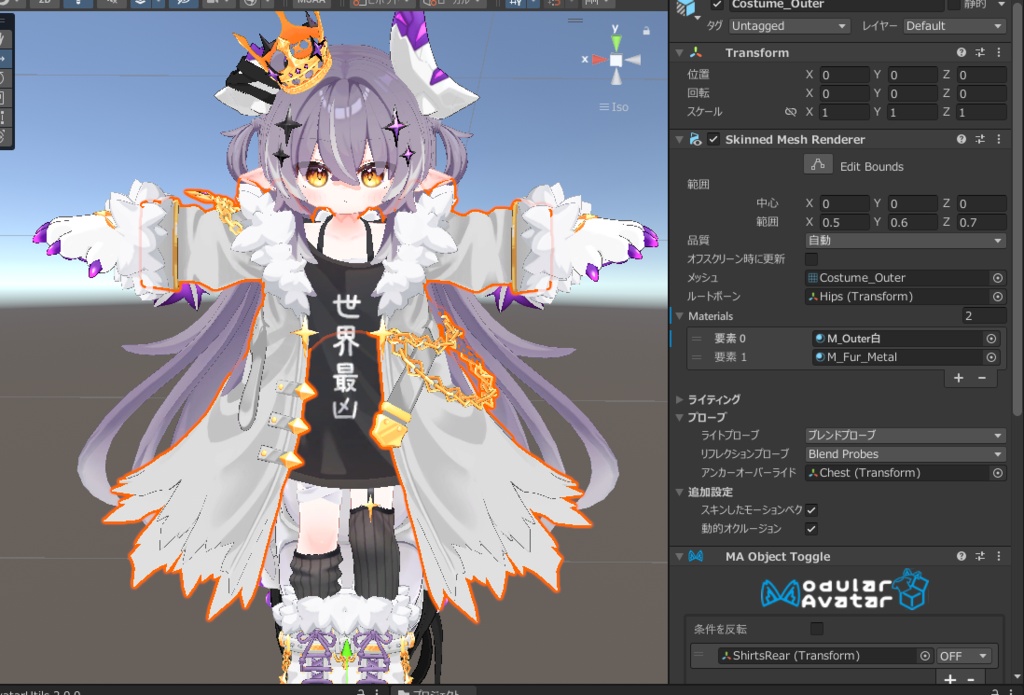Screen dimensions: 1024x695
Task: Collapse the 追加設定 section
Action: click(x=679, y=492)
